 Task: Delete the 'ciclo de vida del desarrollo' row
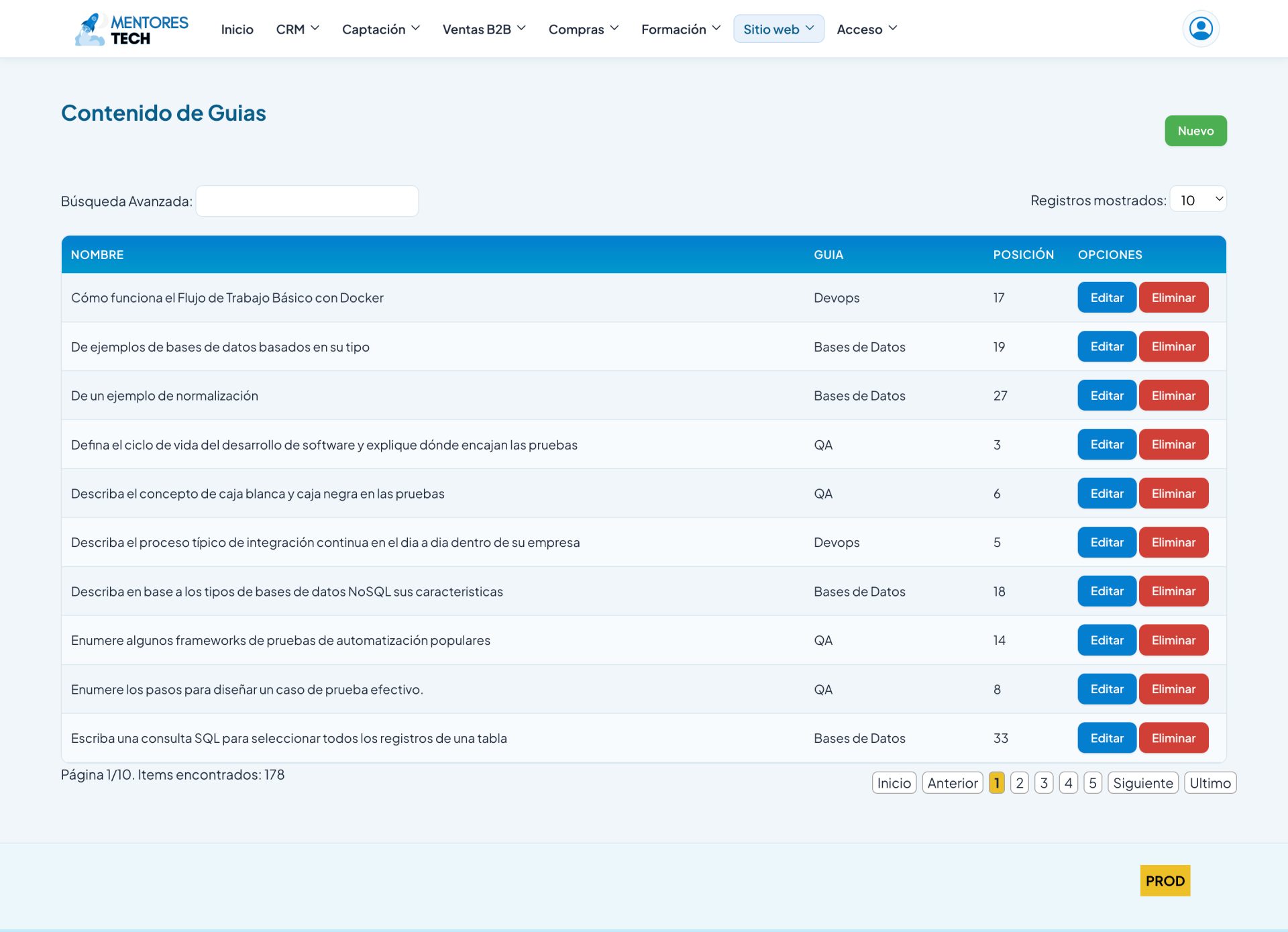[1173, 445]
